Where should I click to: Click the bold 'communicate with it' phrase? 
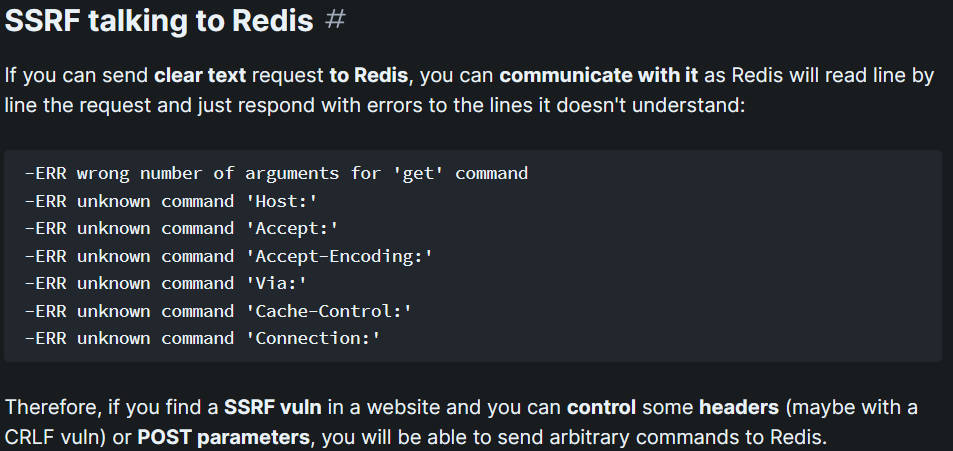(599, 75)
